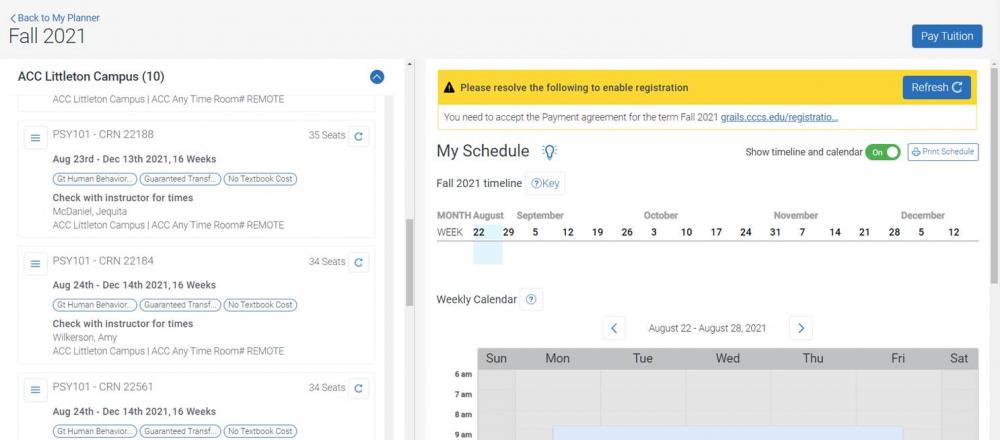This screenshot has width=1000, height=440.
Task: Click the 'August 22 - August 28, 2021' date range
Action: pyautogui.click(x=707, y=328)
